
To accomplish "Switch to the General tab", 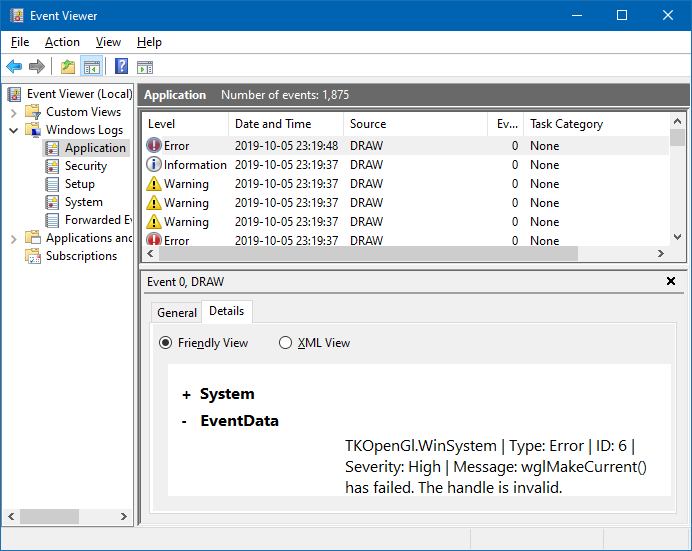I will (177, 313).
